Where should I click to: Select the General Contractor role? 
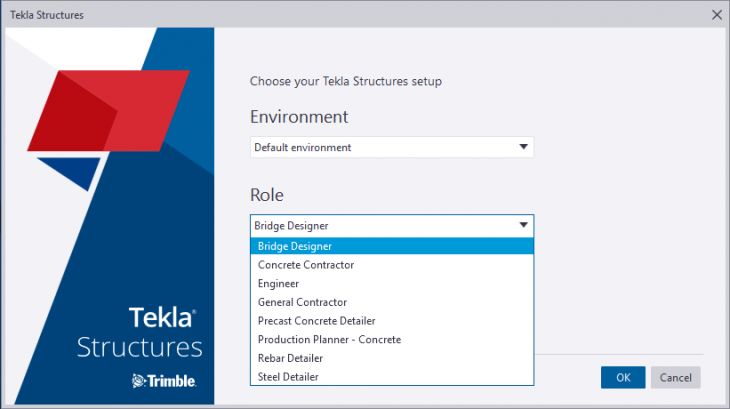click(302, 302)
